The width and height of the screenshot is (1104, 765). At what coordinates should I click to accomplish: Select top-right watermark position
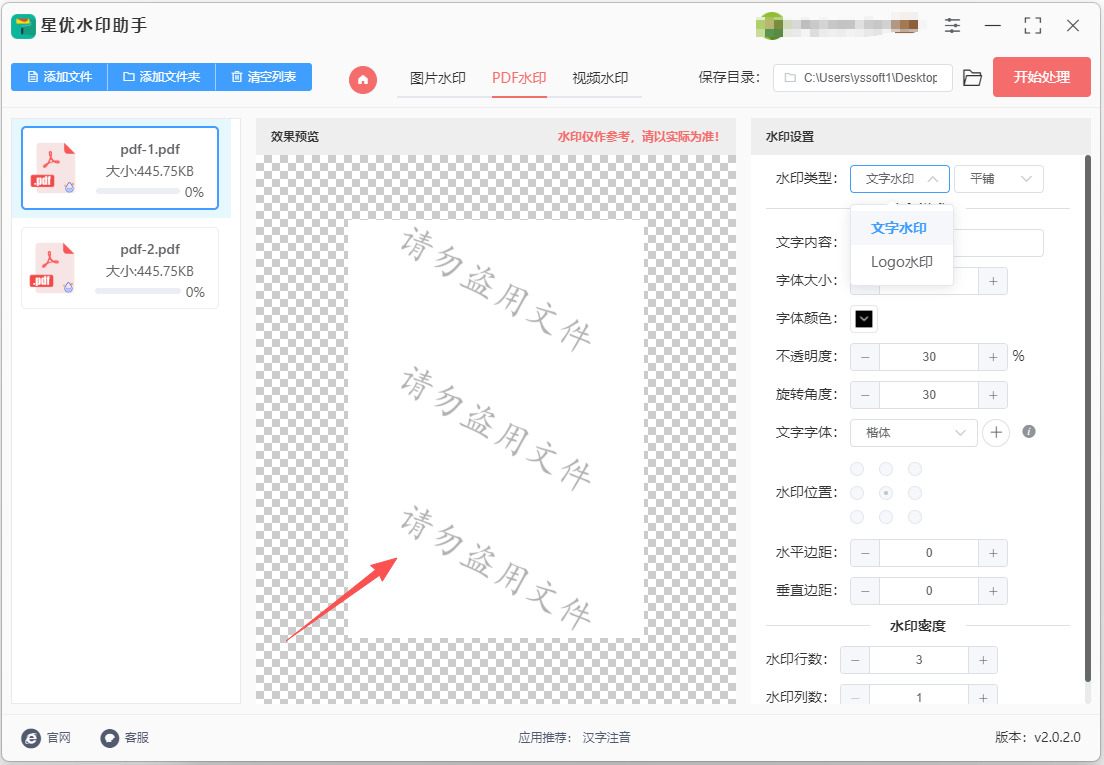tap(915, 469)
